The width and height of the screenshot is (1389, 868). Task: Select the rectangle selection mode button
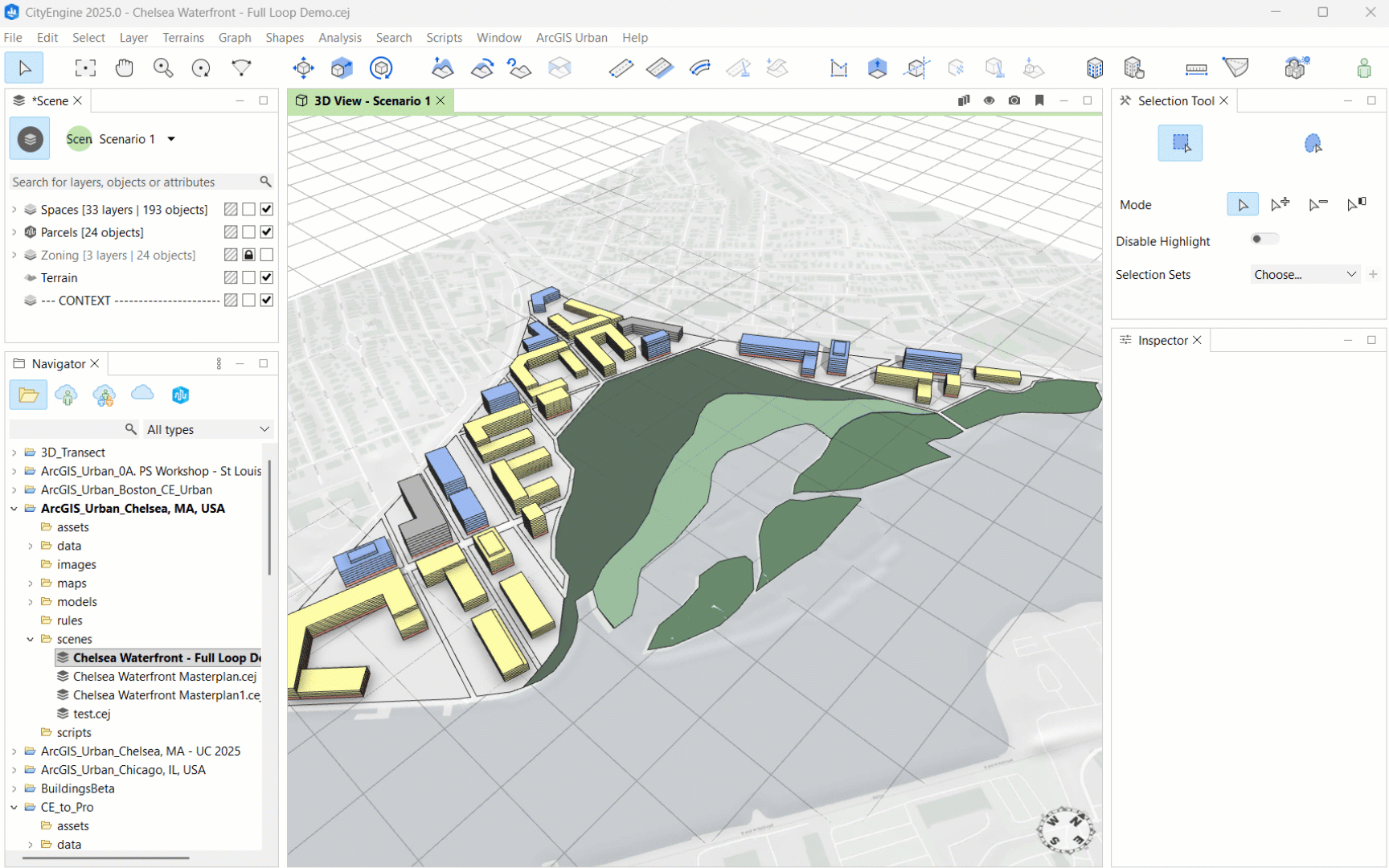click(x=1180, y=143)
